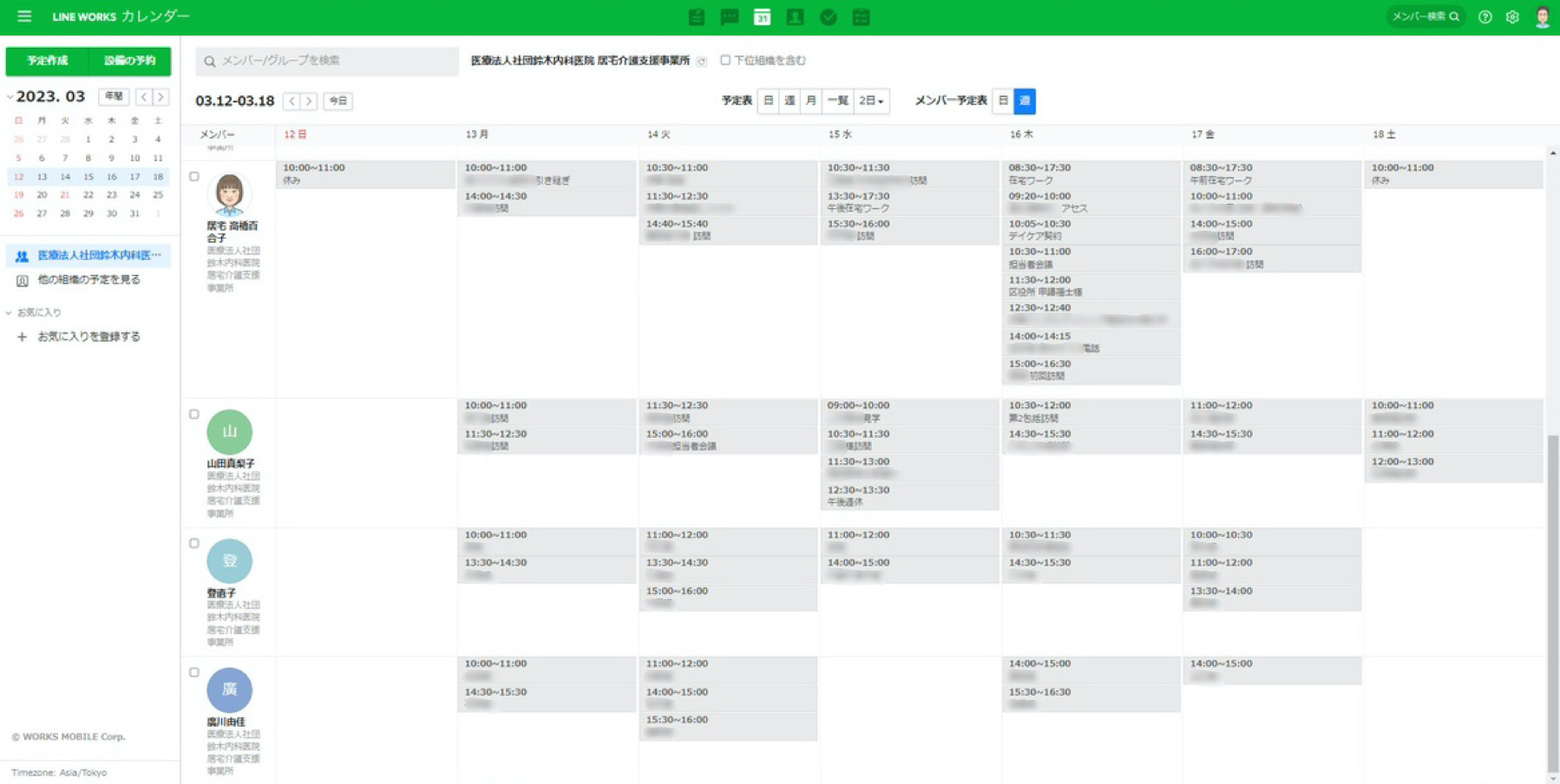Image resolution: width=1560 pixels, height=784 pixels.
Task: Click the calendar 31 icon in header
Action: coord(762,17)
